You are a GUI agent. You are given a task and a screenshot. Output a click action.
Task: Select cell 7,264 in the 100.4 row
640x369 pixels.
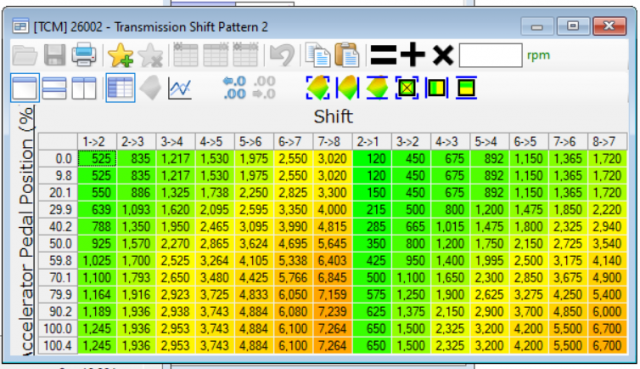pos(332,346)
